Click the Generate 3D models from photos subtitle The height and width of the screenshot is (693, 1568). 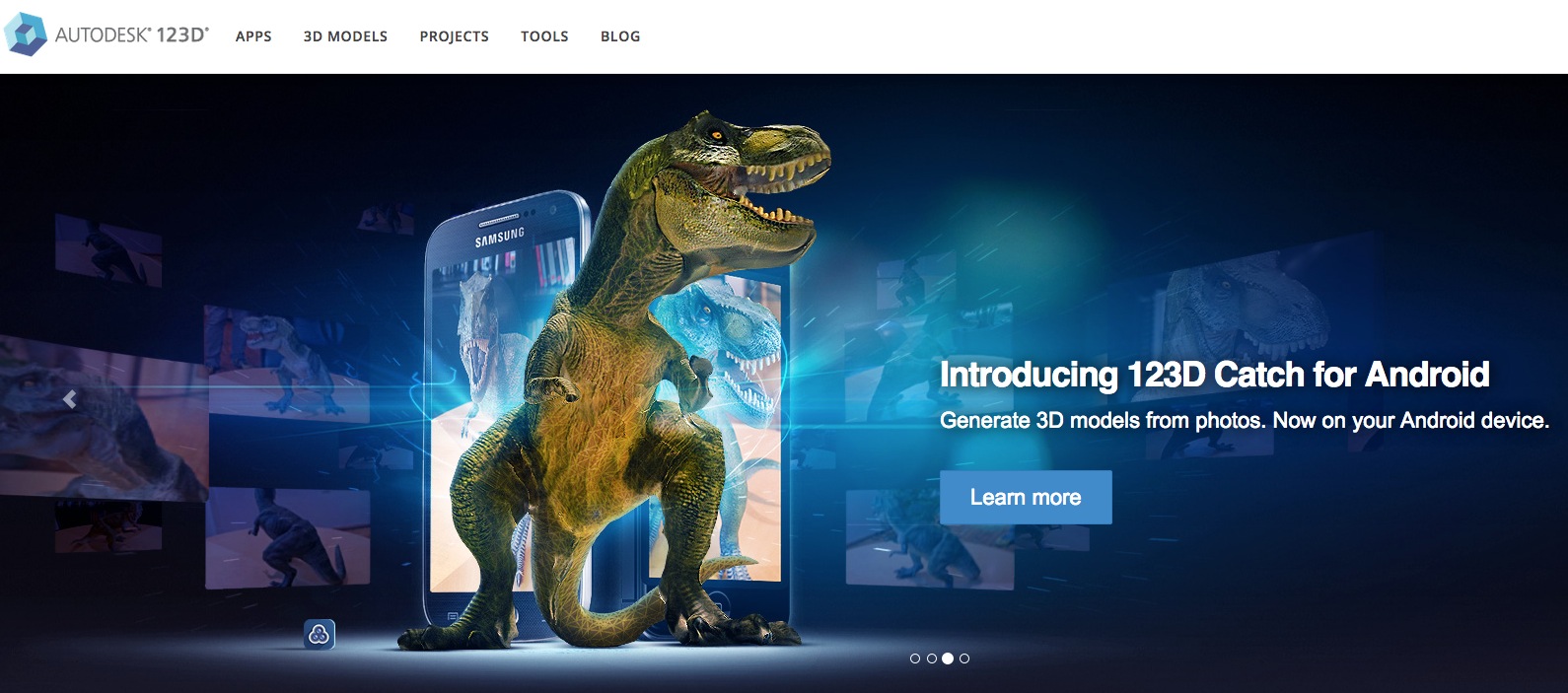[x=1245, y=421]
